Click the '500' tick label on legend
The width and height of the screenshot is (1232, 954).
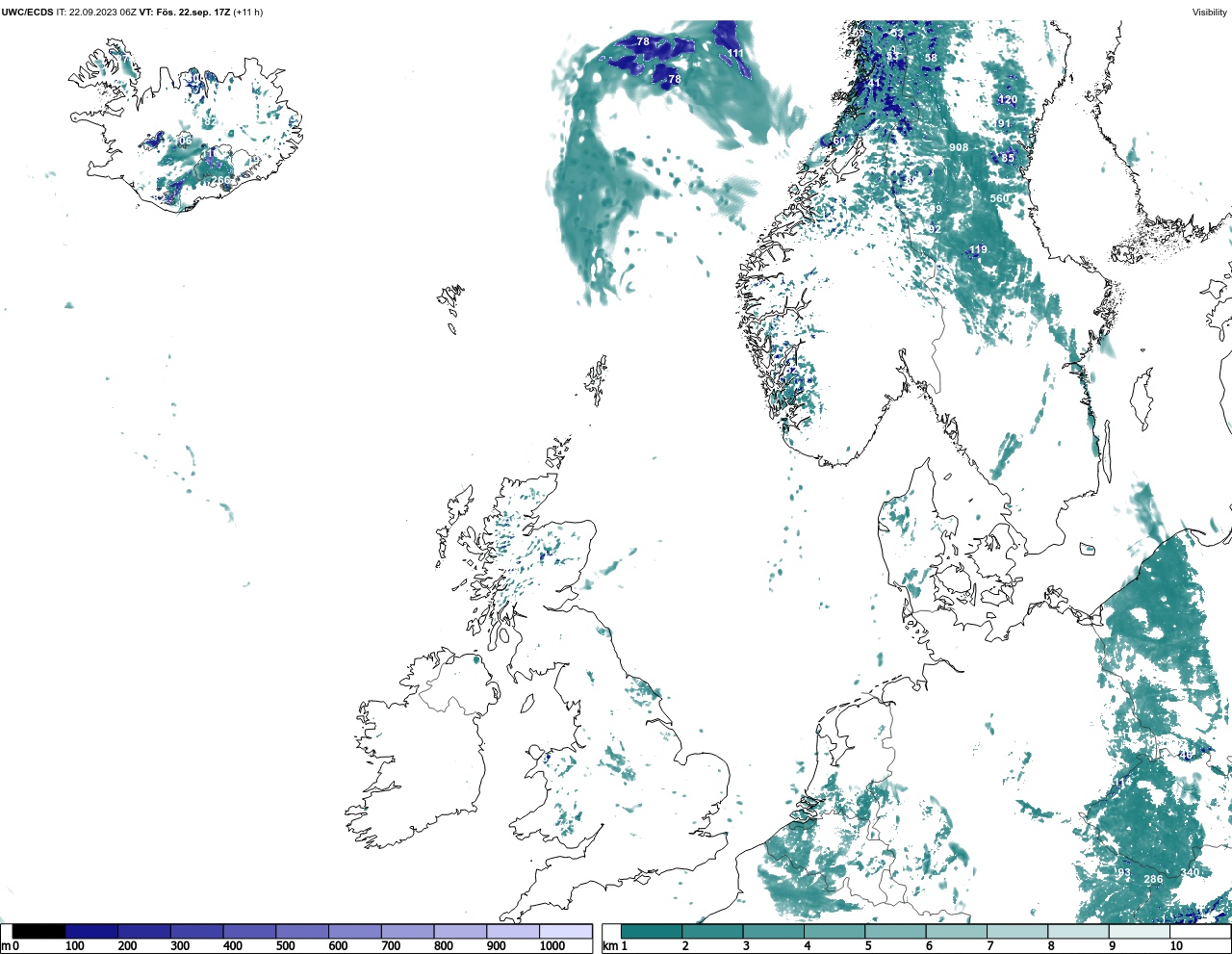[285, 946]
